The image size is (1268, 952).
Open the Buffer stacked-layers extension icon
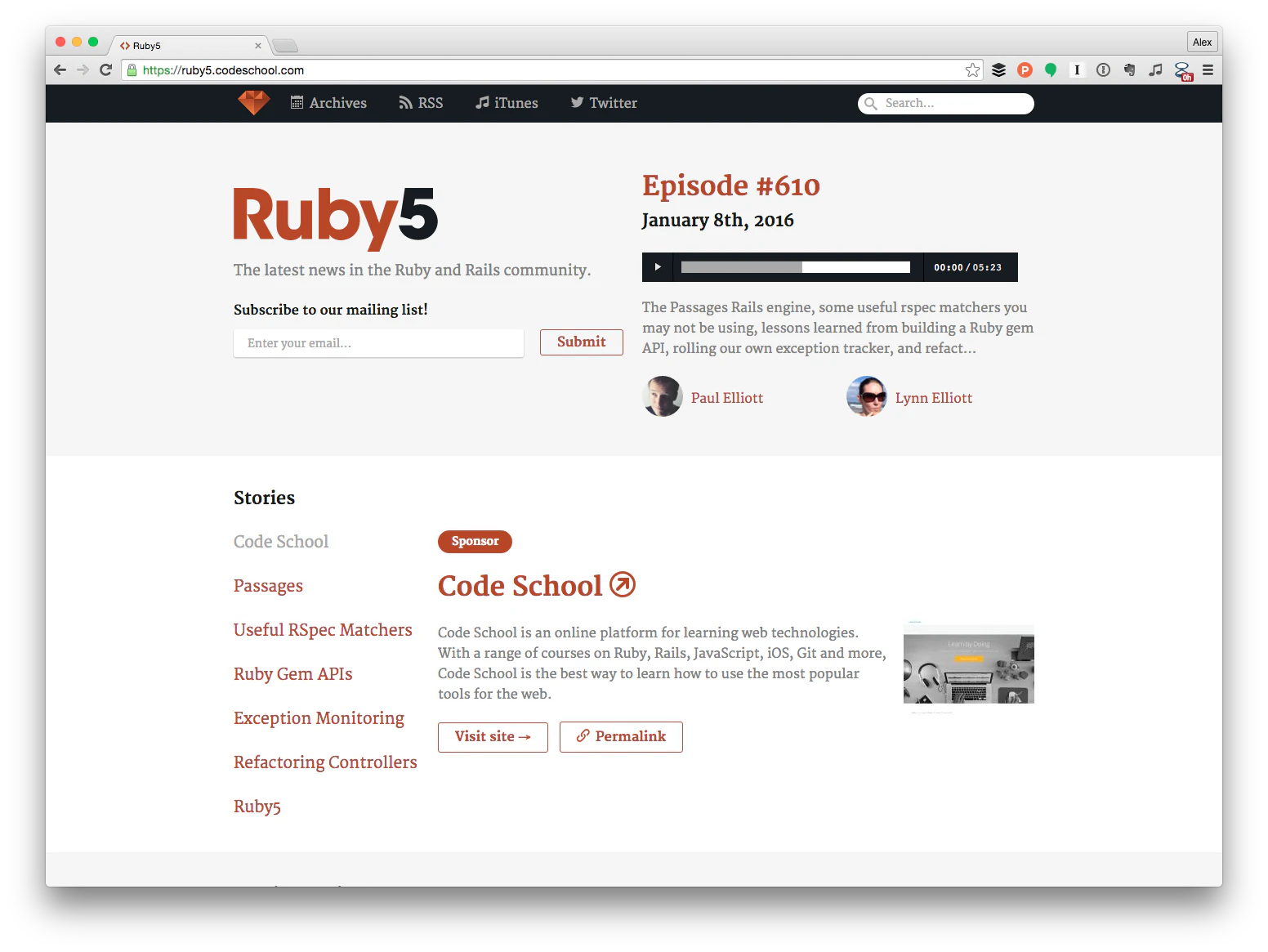tap(998, 70)
